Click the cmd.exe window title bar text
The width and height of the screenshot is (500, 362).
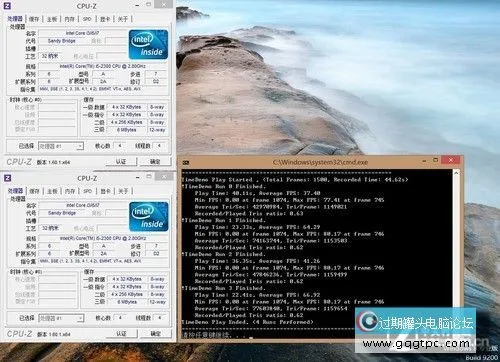320,162
